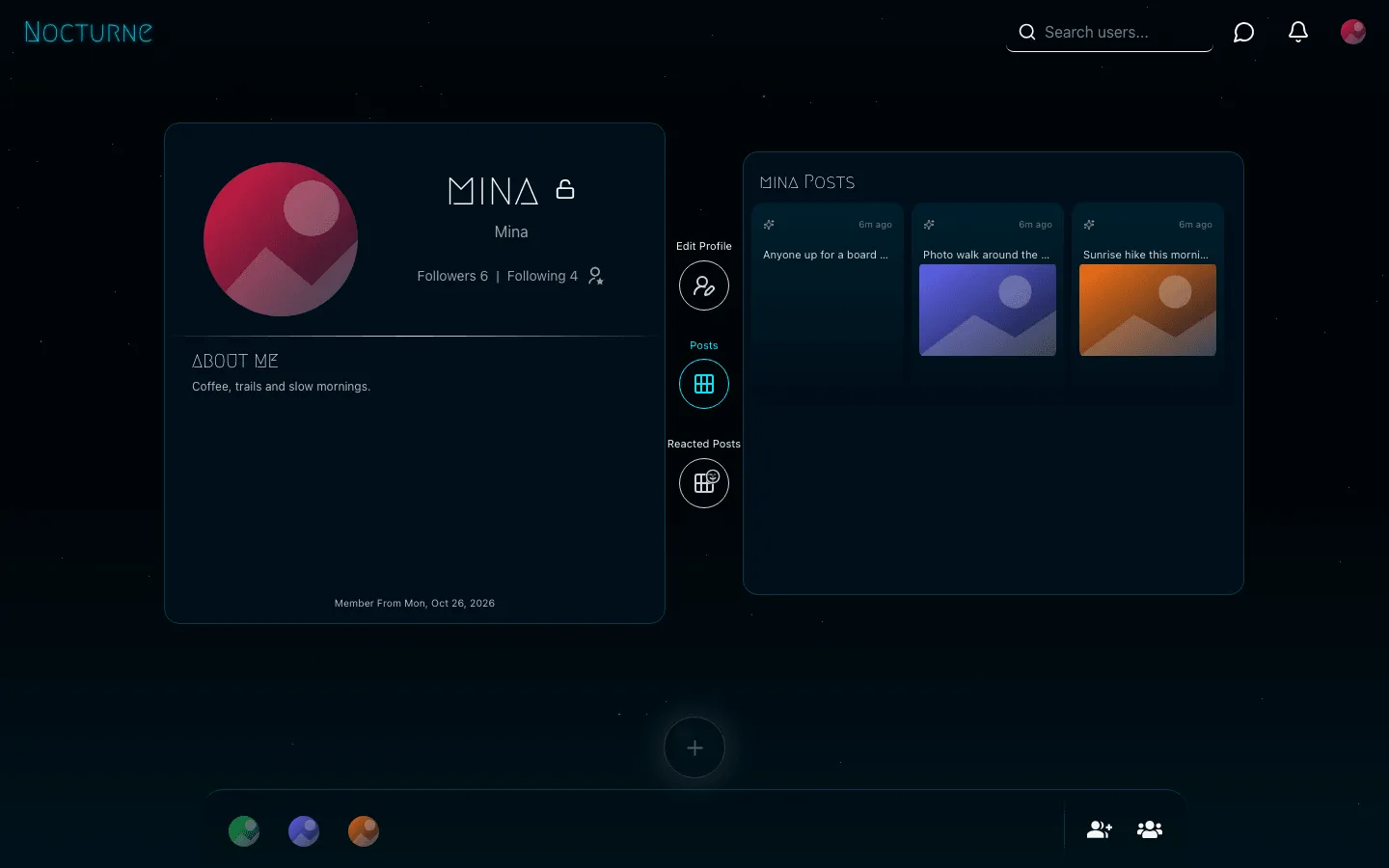The width and height of the screenshot is (1389, 868).
Task: View the Followers 6 list
Action: click(452, 276)
